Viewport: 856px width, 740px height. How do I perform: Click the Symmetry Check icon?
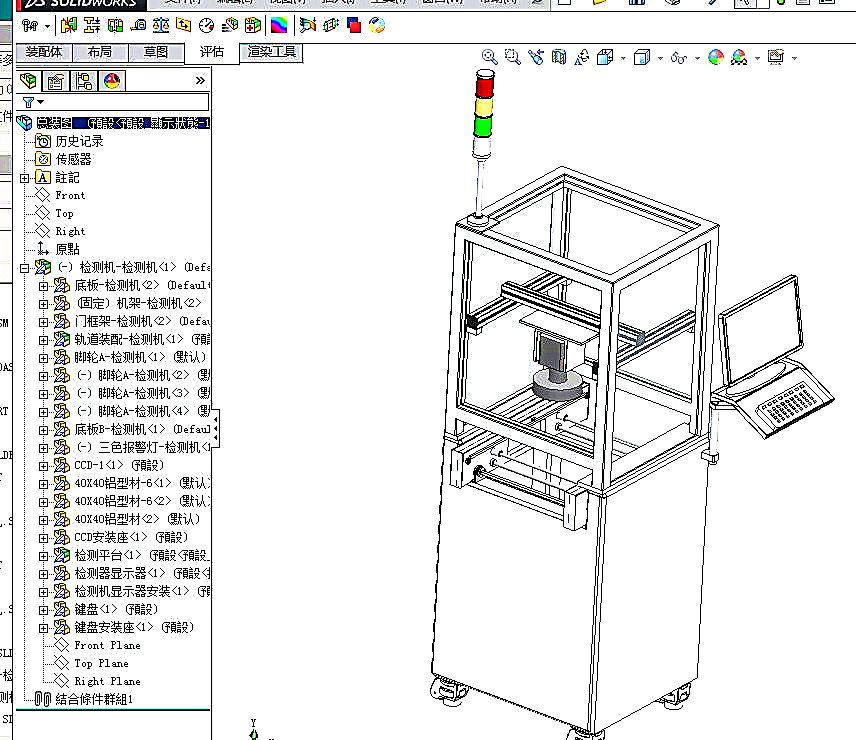pyautogui.click(x=331, y=25)
